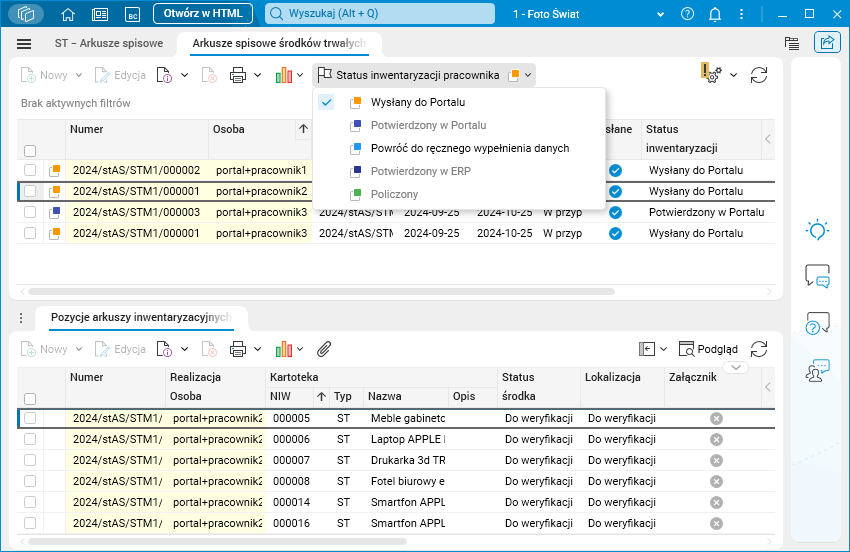Open the hamburger navigation menu

(x=24, y=44)
